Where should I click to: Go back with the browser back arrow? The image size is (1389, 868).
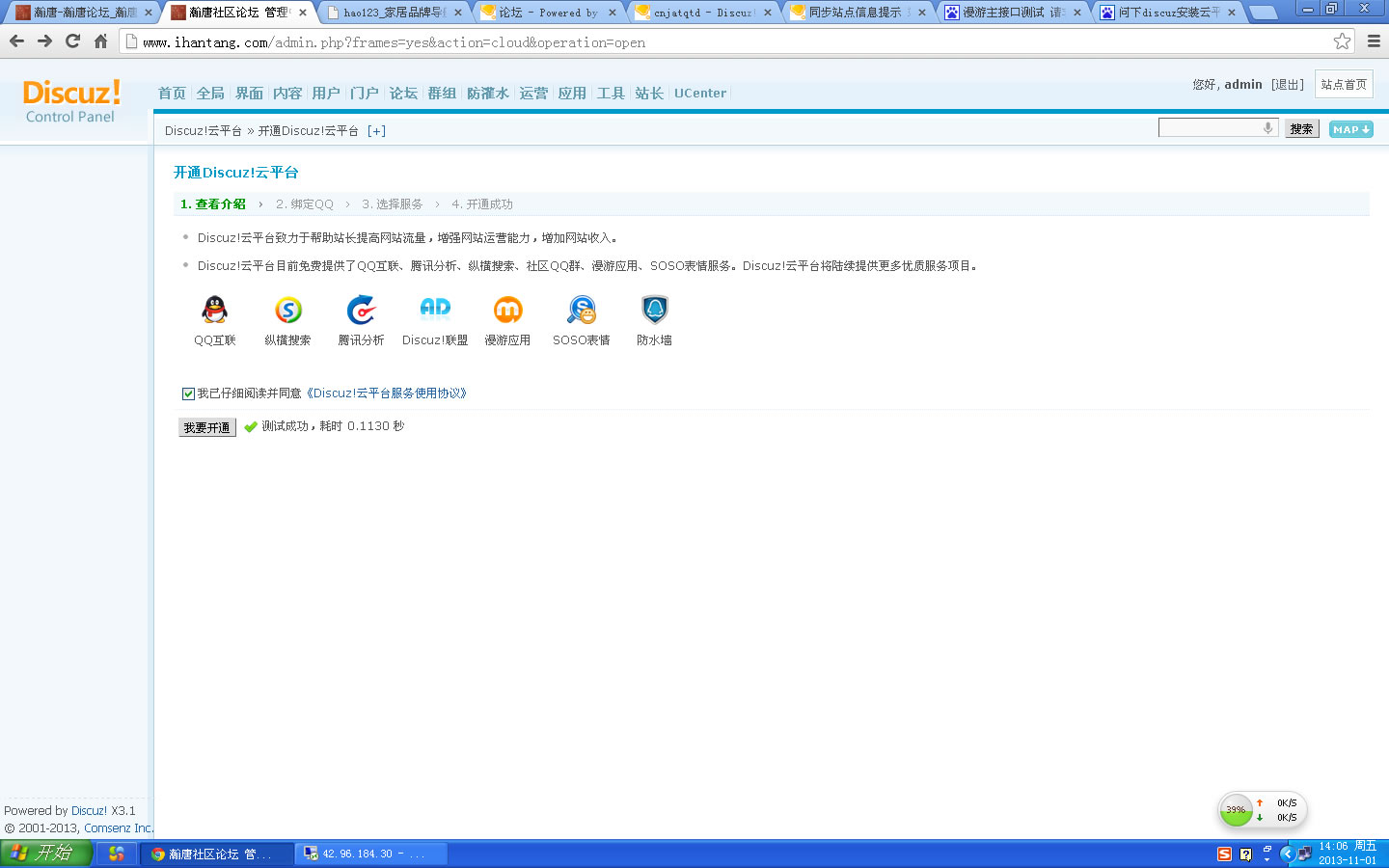(x=16, y=41)
